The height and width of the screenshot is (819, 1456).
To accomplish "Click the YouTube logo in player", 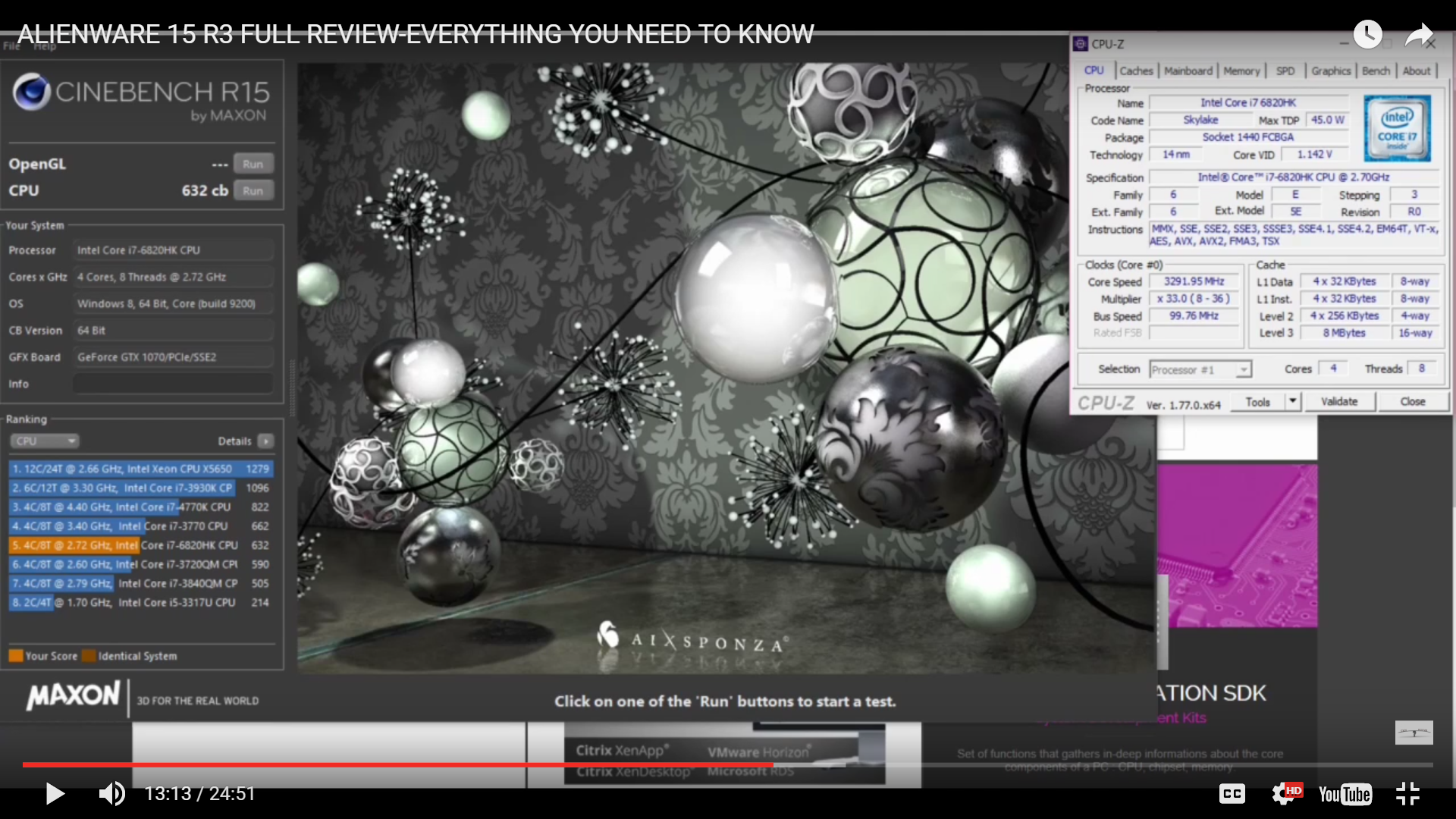I will click(1345, 794).
